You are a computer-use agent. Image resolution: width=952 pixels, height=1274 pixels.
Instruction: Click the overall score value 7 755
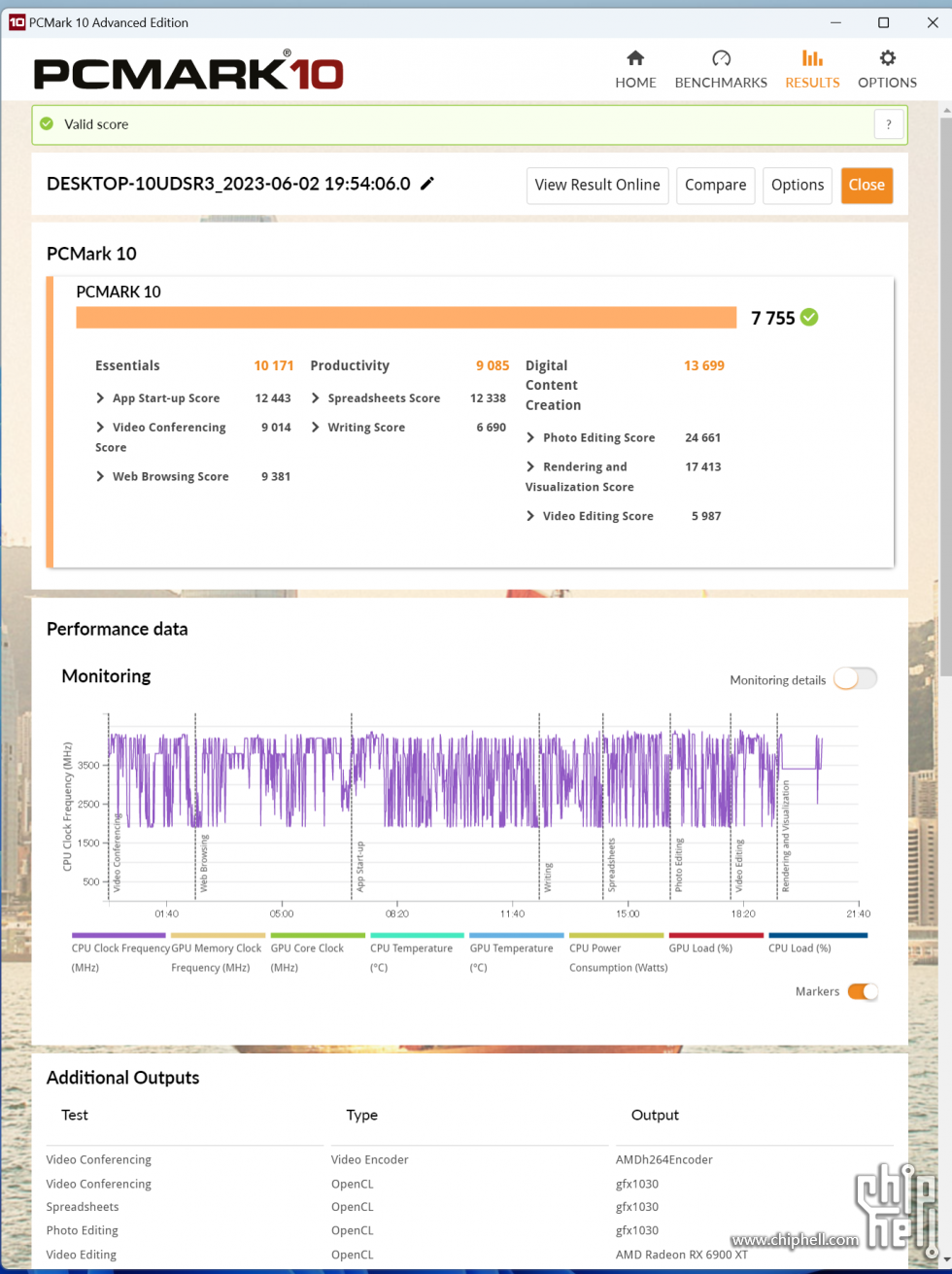click(x=773, y=318)
